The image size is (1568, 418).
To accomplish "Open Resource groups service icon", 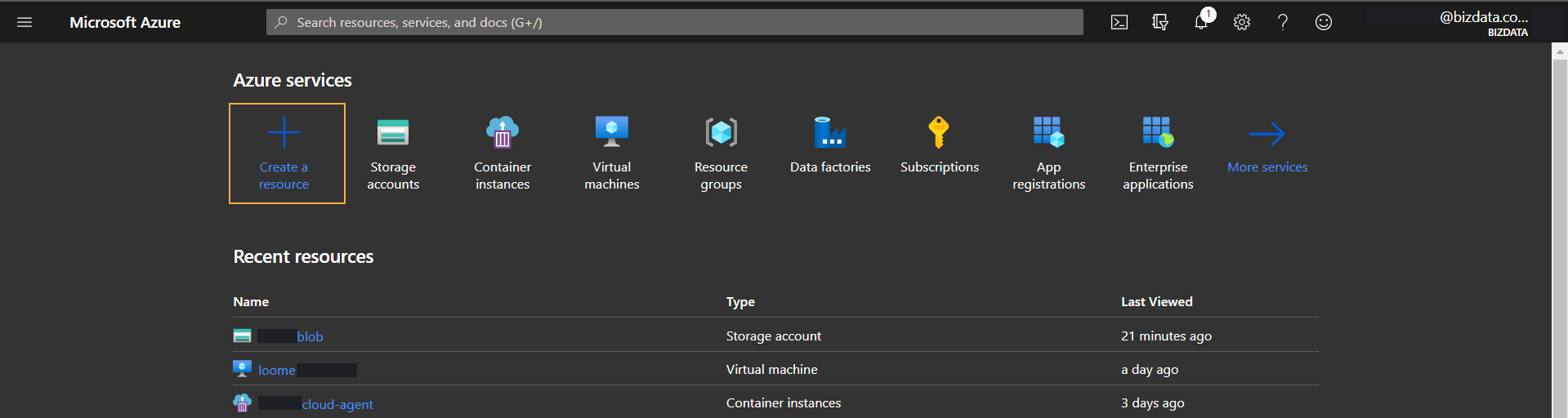I will click(721, 131).
